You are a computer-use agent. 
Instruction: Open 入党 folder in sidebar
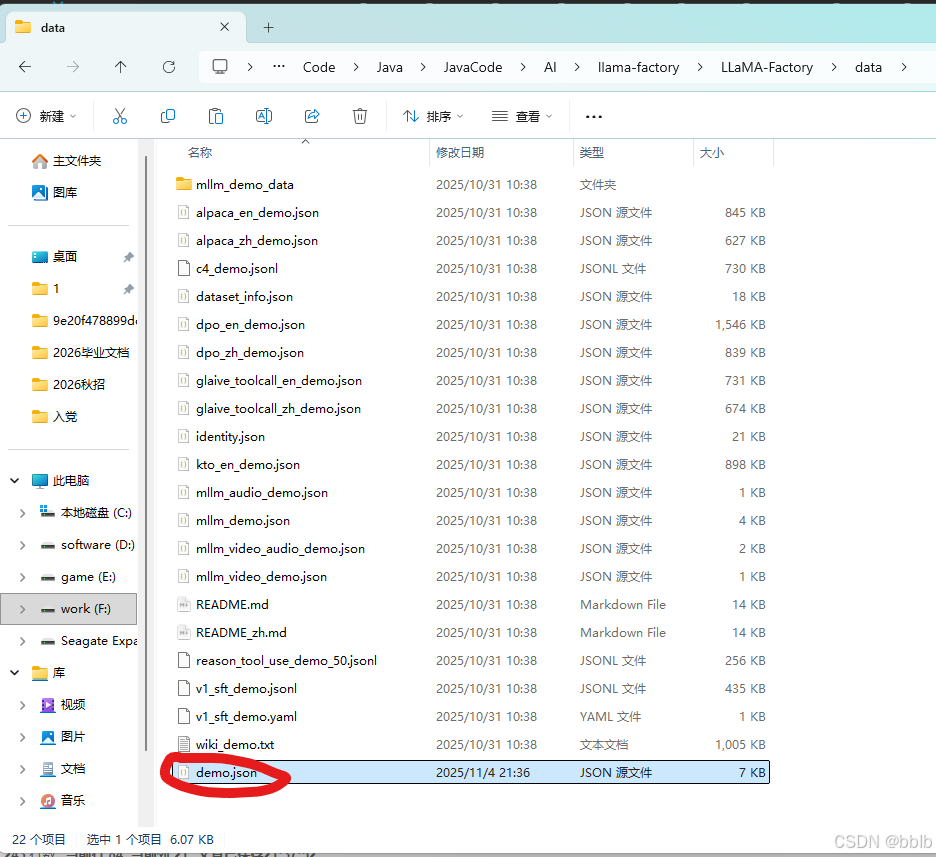[54, 417]
